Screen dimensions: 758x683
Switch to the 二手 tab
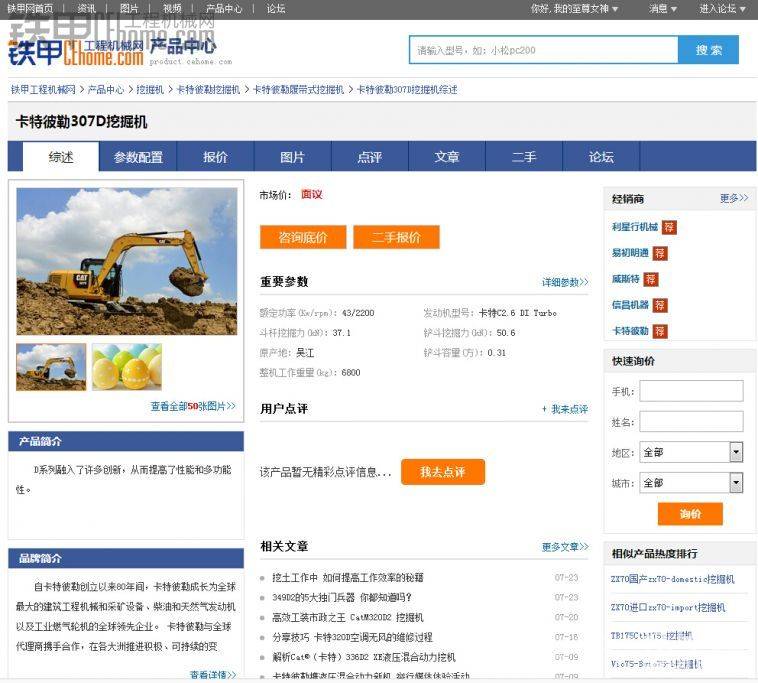(524, 157)
